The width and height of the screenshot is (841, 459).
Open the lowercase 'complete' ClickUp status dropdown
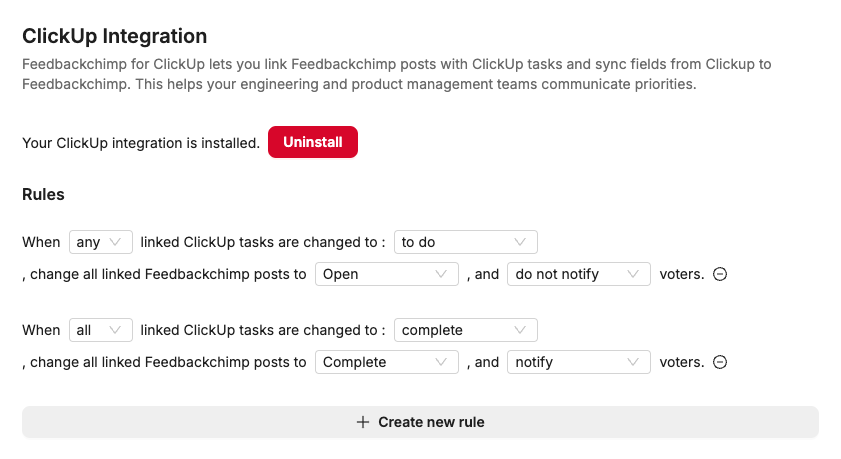[466, 330]
